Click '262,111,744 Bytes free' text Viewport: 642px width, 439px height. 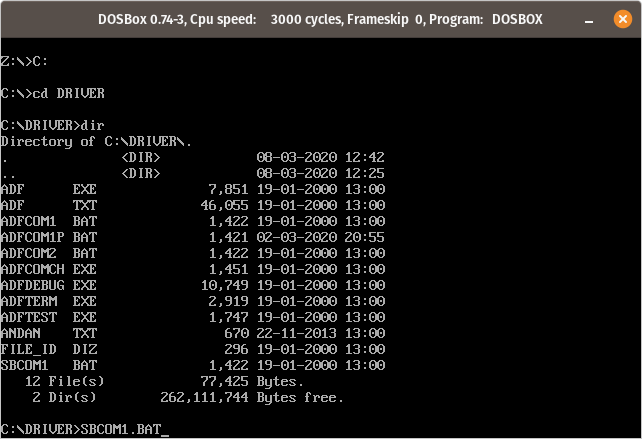point(251,398)
